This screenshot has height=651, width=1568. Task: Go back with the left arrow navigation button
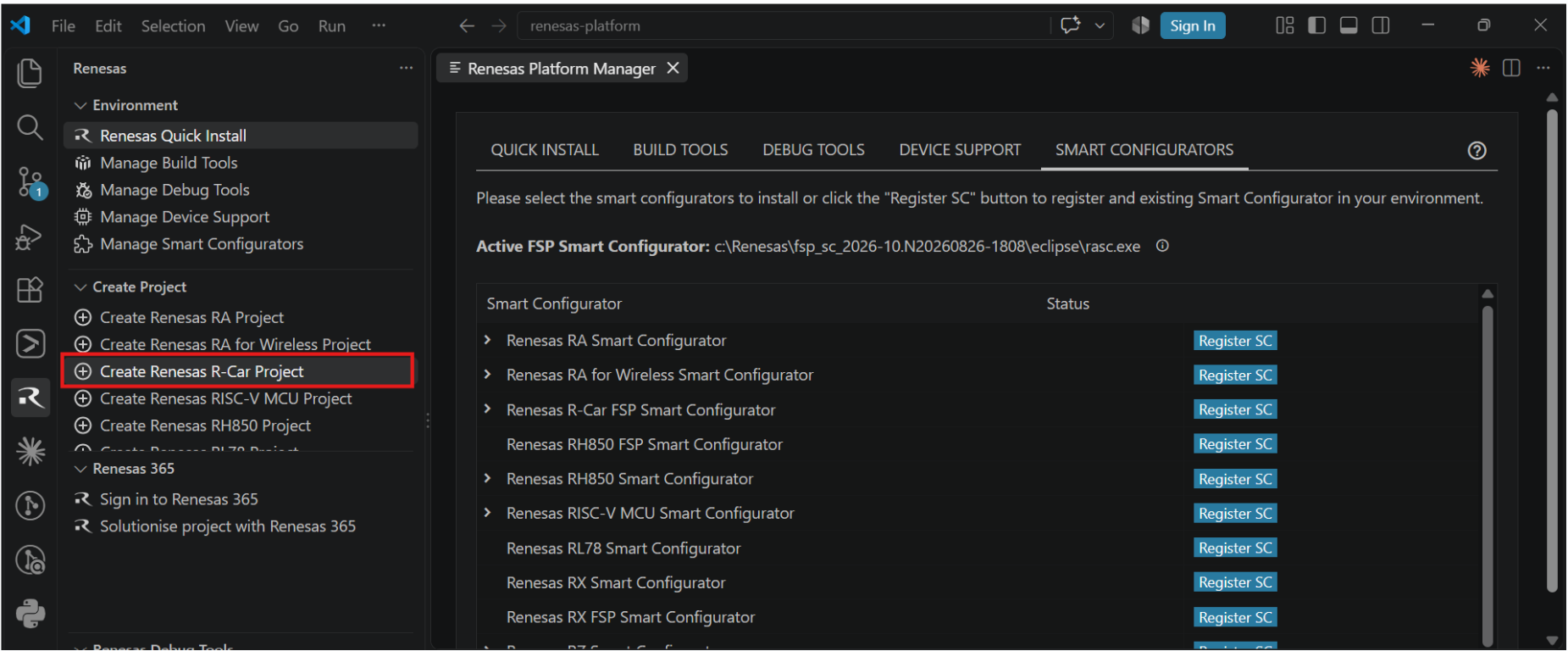467,25
